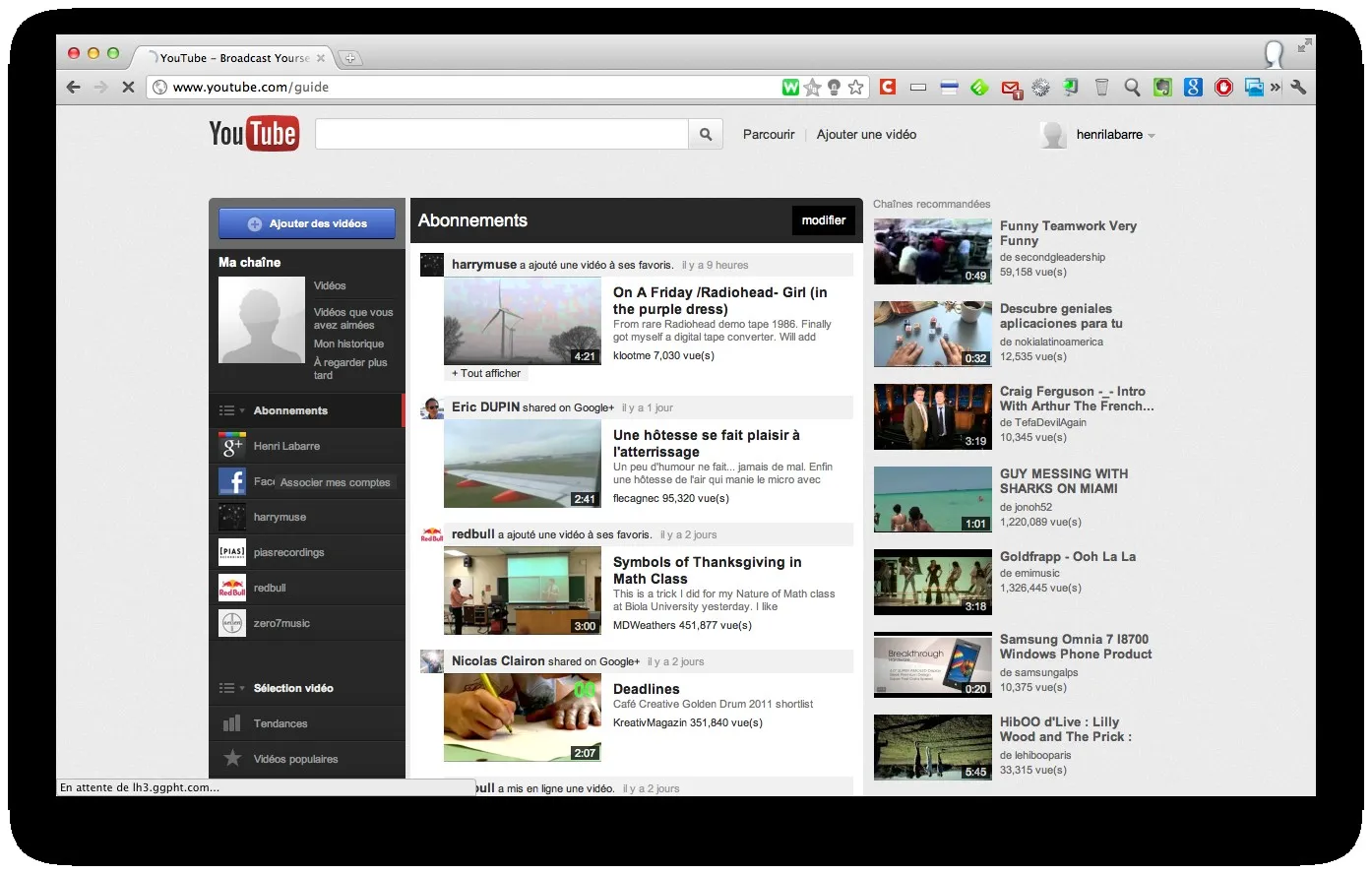Image resolution: width=1372 pixels, height=874 pixels.
Task: Play the Radiohead wind turbine video thumbnail
Action: click(x=523, y=321)
